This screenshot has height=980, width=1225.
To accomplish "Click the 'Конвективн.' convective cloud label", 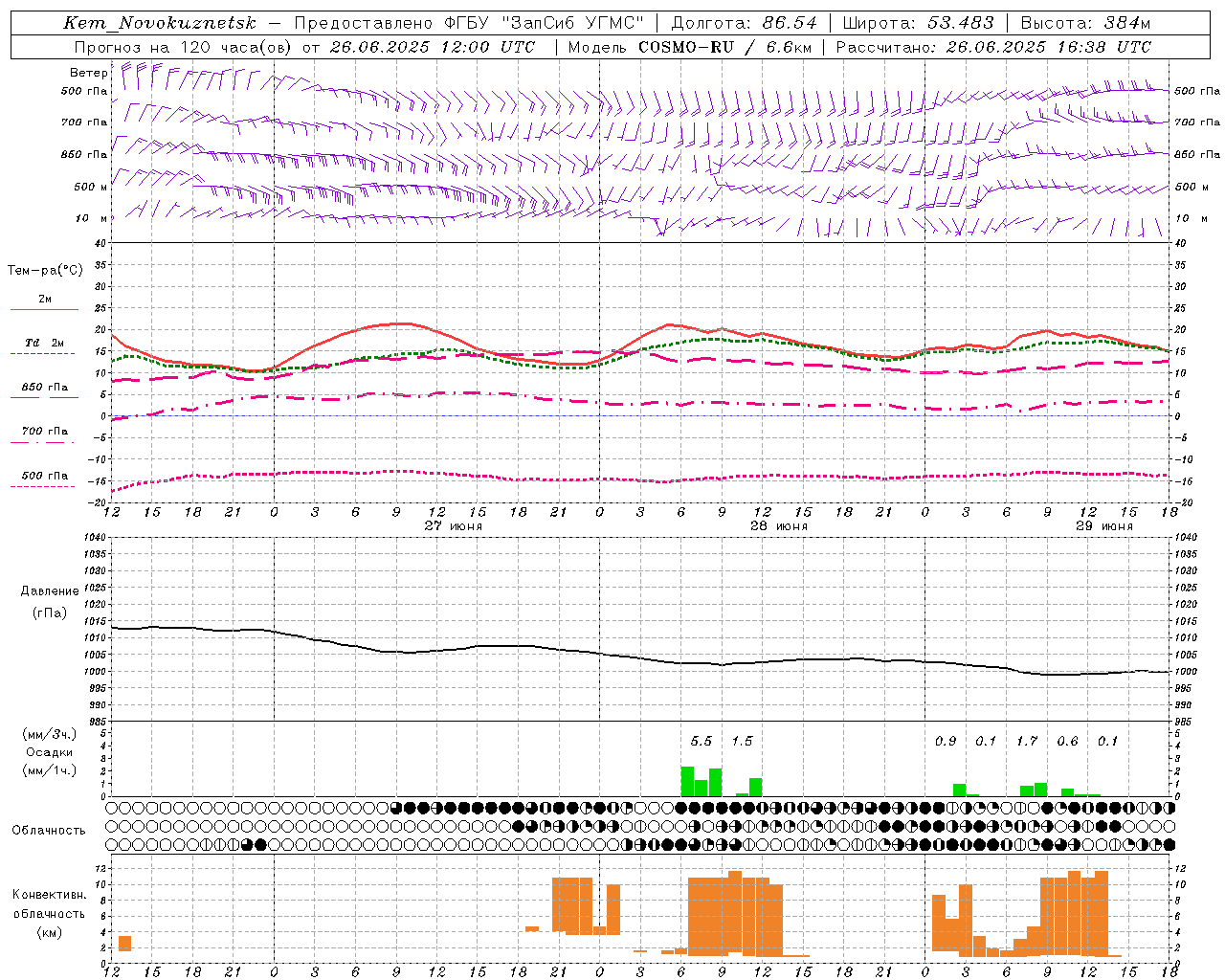I will pyautogui.click(x=49, y=895).
